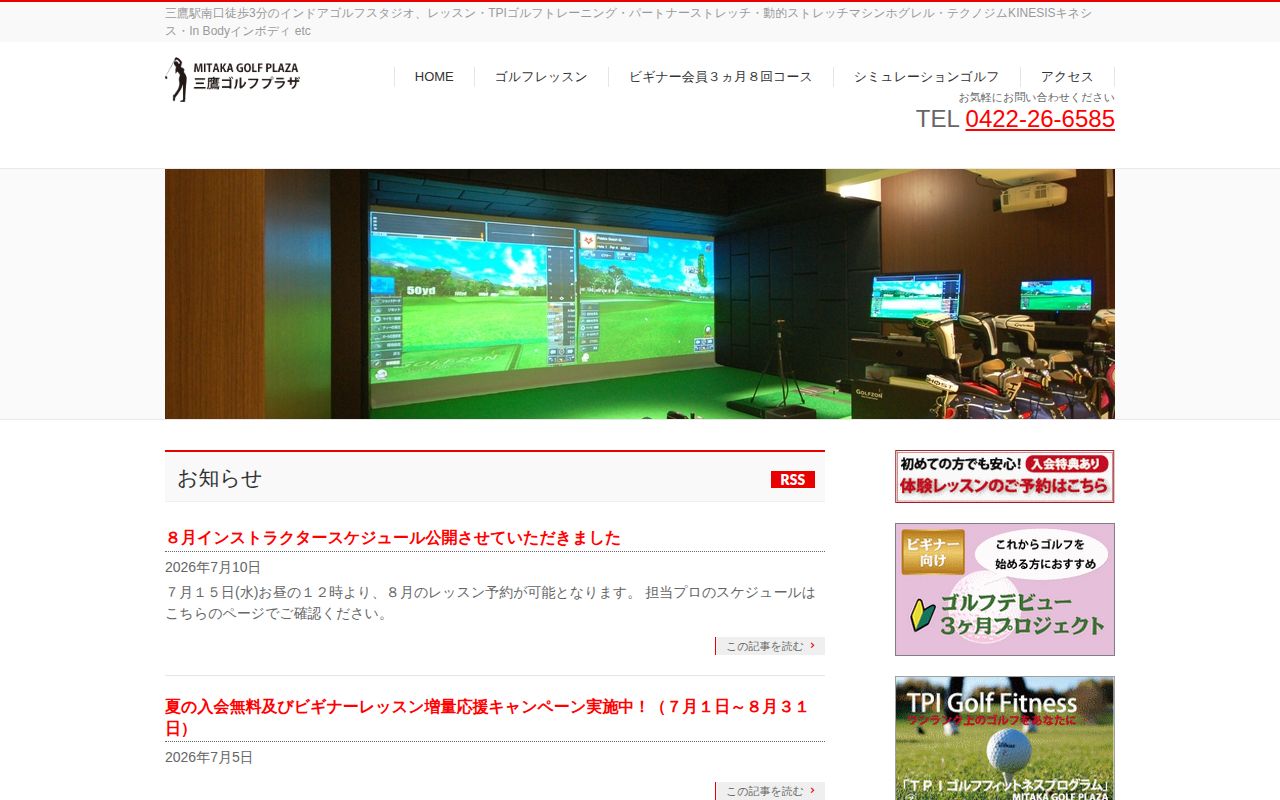Viewport: 1280px width, 800px height.
Task: Open the アクセス menu item
Action: click(1067, 77)
